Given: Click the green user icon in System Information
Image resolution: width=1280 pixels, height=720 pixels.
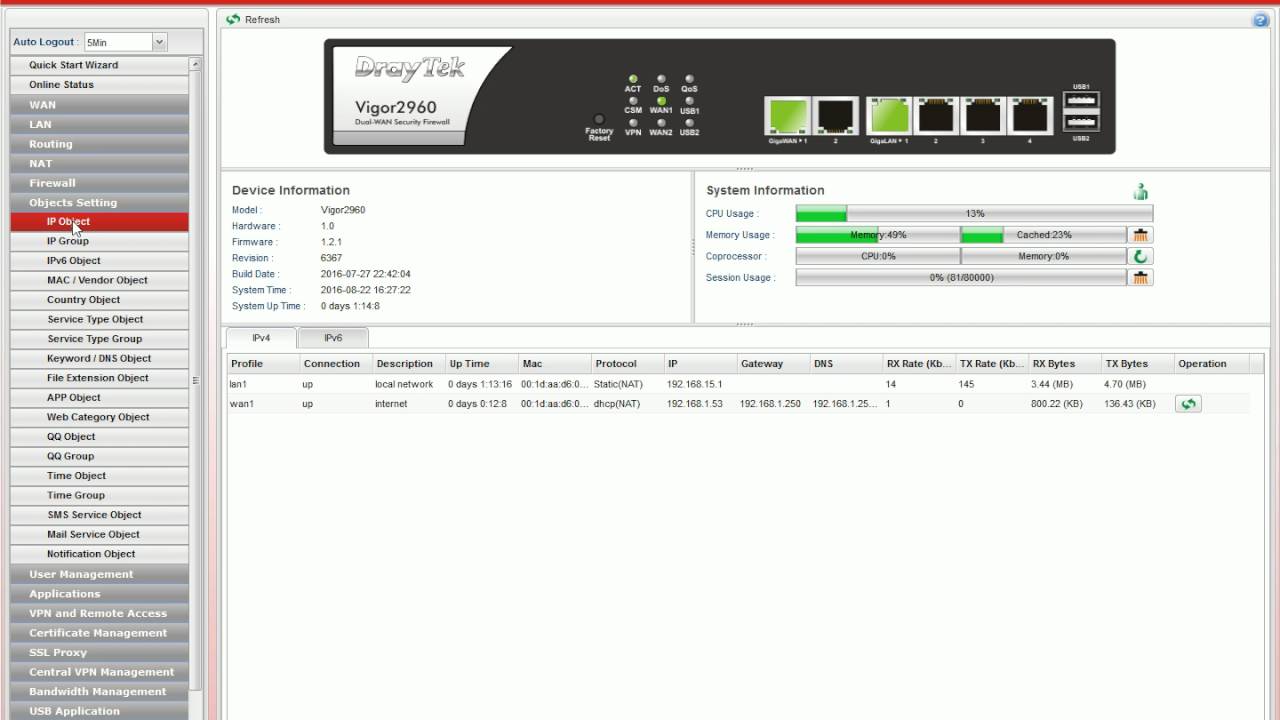Looking at the screenshot, I should click(1140, 191).
